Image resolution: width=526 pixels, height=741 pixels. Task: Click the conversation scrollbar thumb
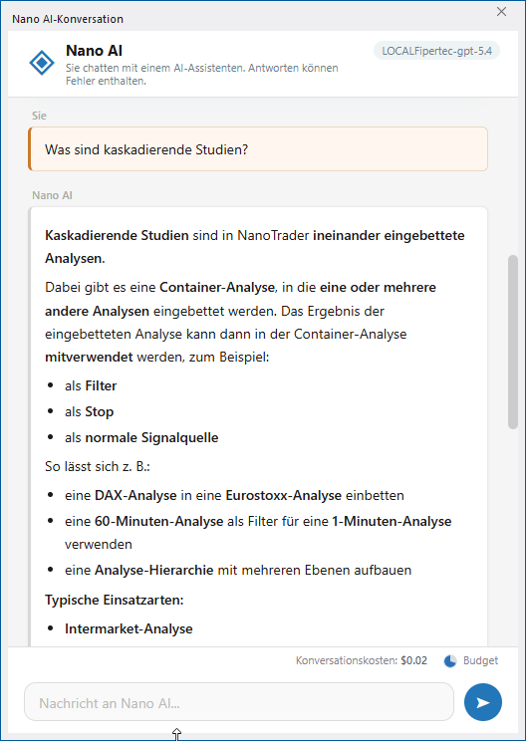click(x=513, y=342)
